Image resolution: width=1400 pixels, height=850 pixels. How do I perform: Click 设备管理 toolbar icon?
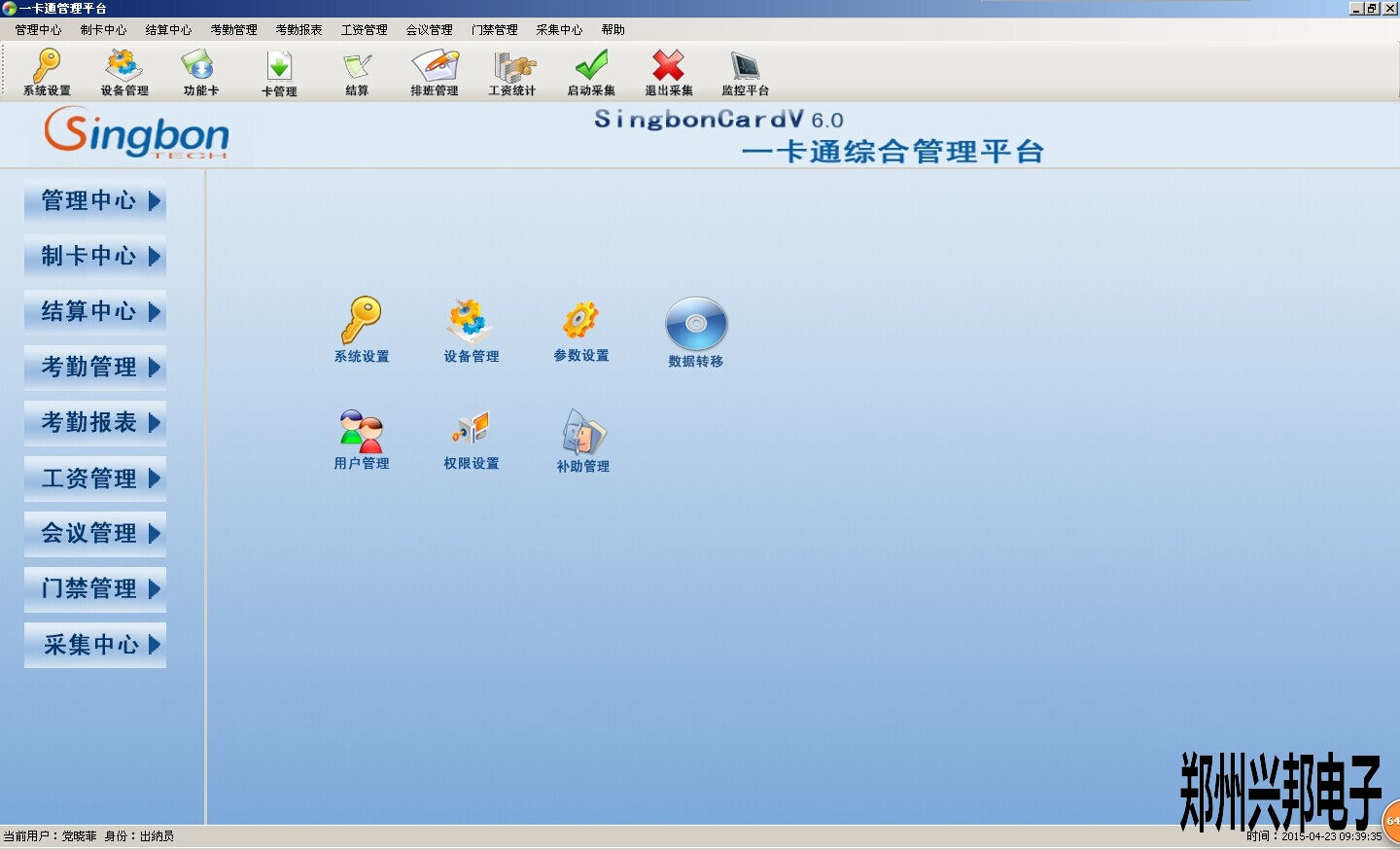[124, 73]
